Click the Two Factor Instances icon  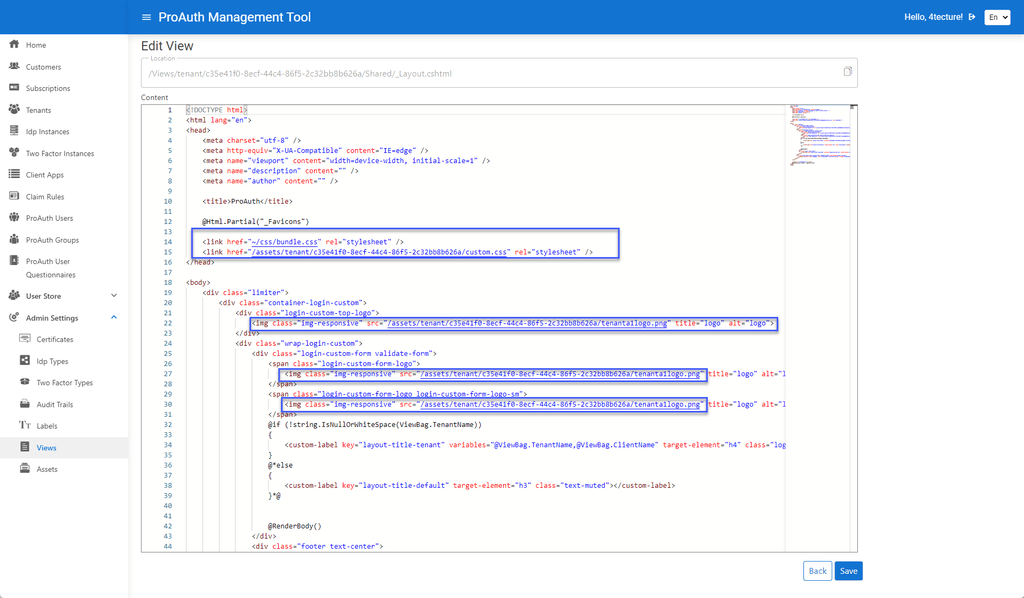click(14, 153)
